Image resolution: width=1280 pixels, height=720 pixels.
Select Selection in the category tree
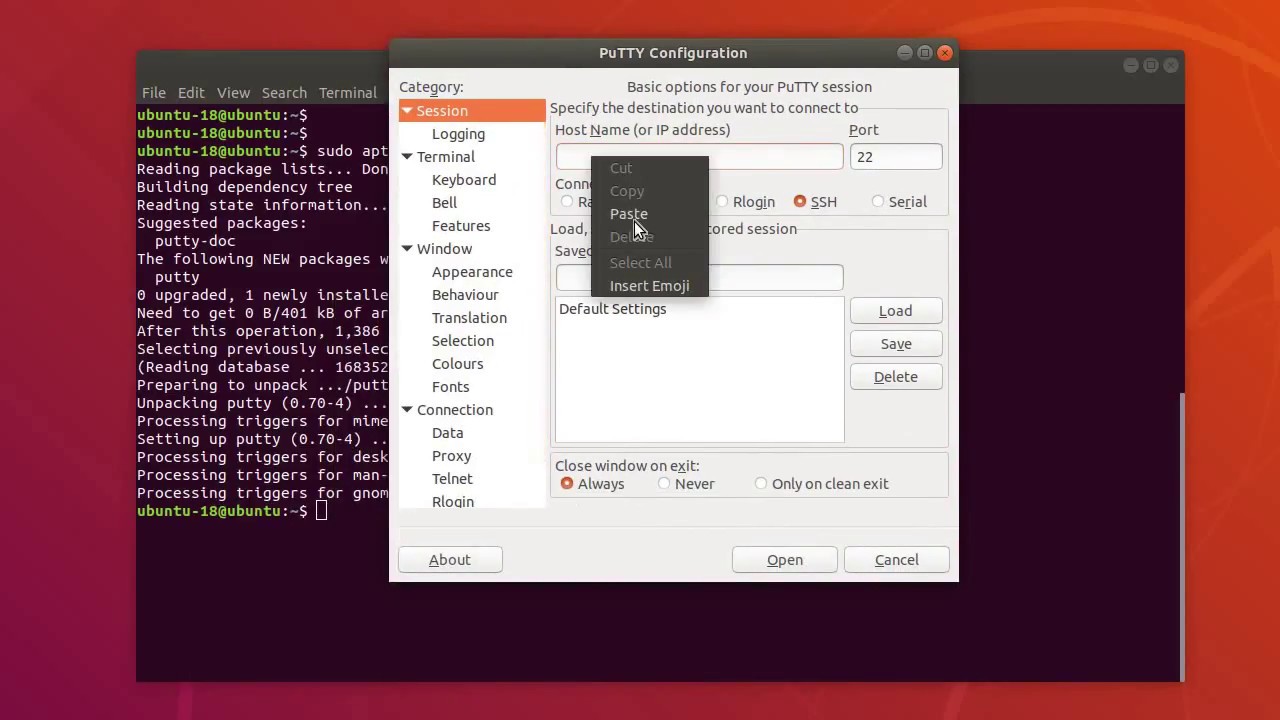click(463, 341)
